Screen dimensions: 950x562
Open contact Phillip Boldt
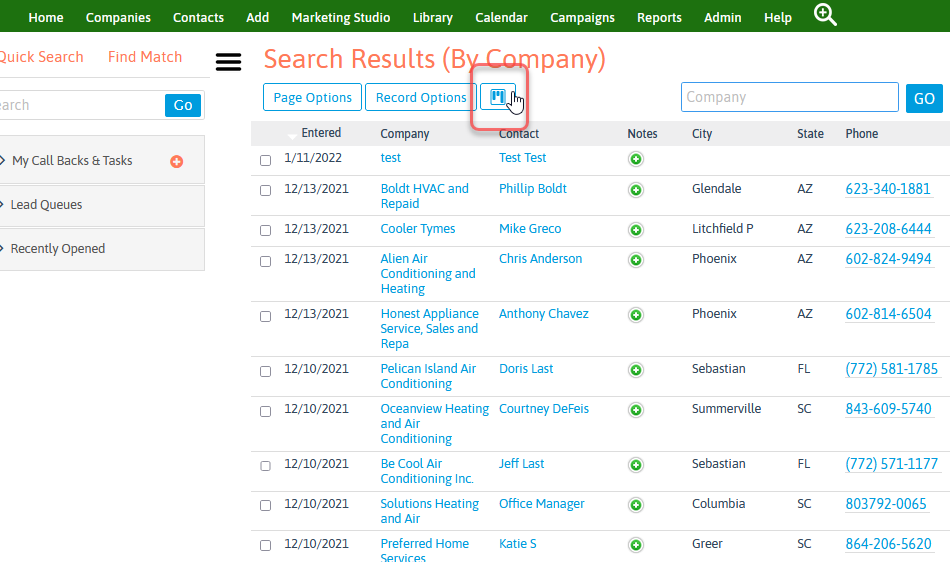coord(533,189)
